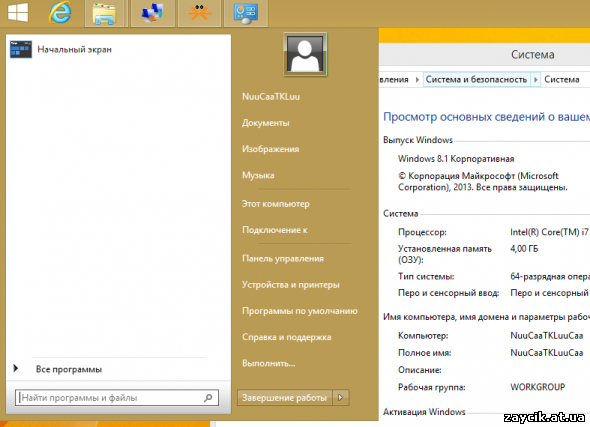Focus the Найти программы и файлы field
The width and height of the screenshot is (590, 427).
[x=117, y=398]
